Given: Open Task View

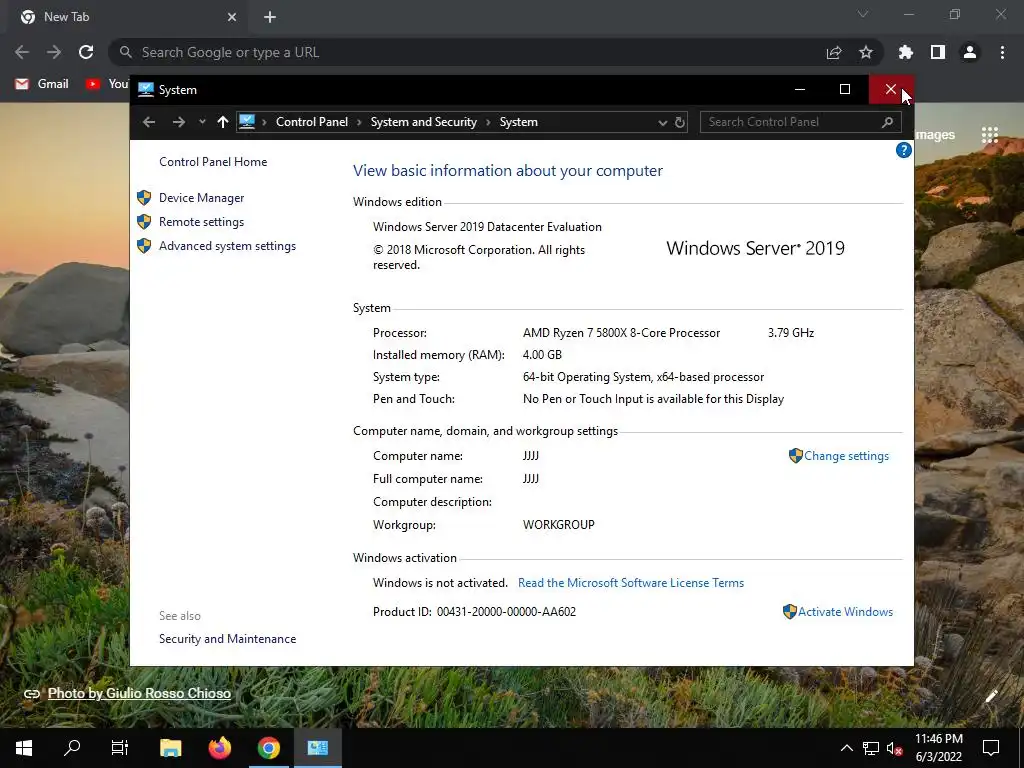Looking at the screenshot, I should pos(120,748).
